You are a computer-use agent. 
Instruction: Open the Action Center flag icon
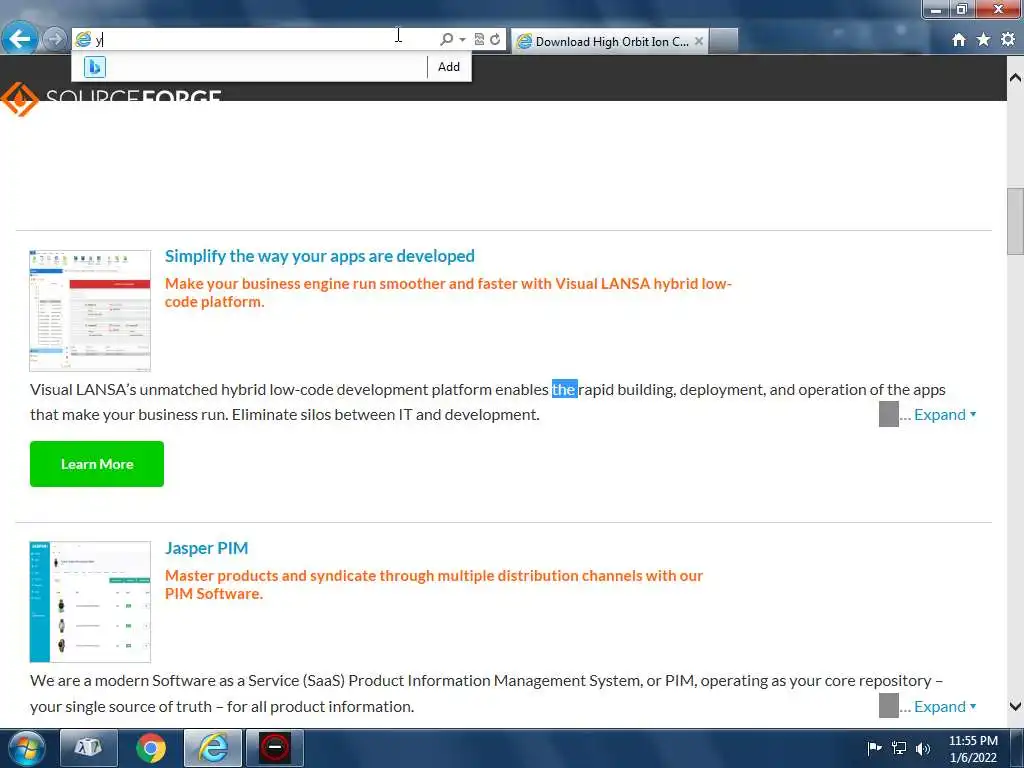pyautogui.click(x=874, y=748)
